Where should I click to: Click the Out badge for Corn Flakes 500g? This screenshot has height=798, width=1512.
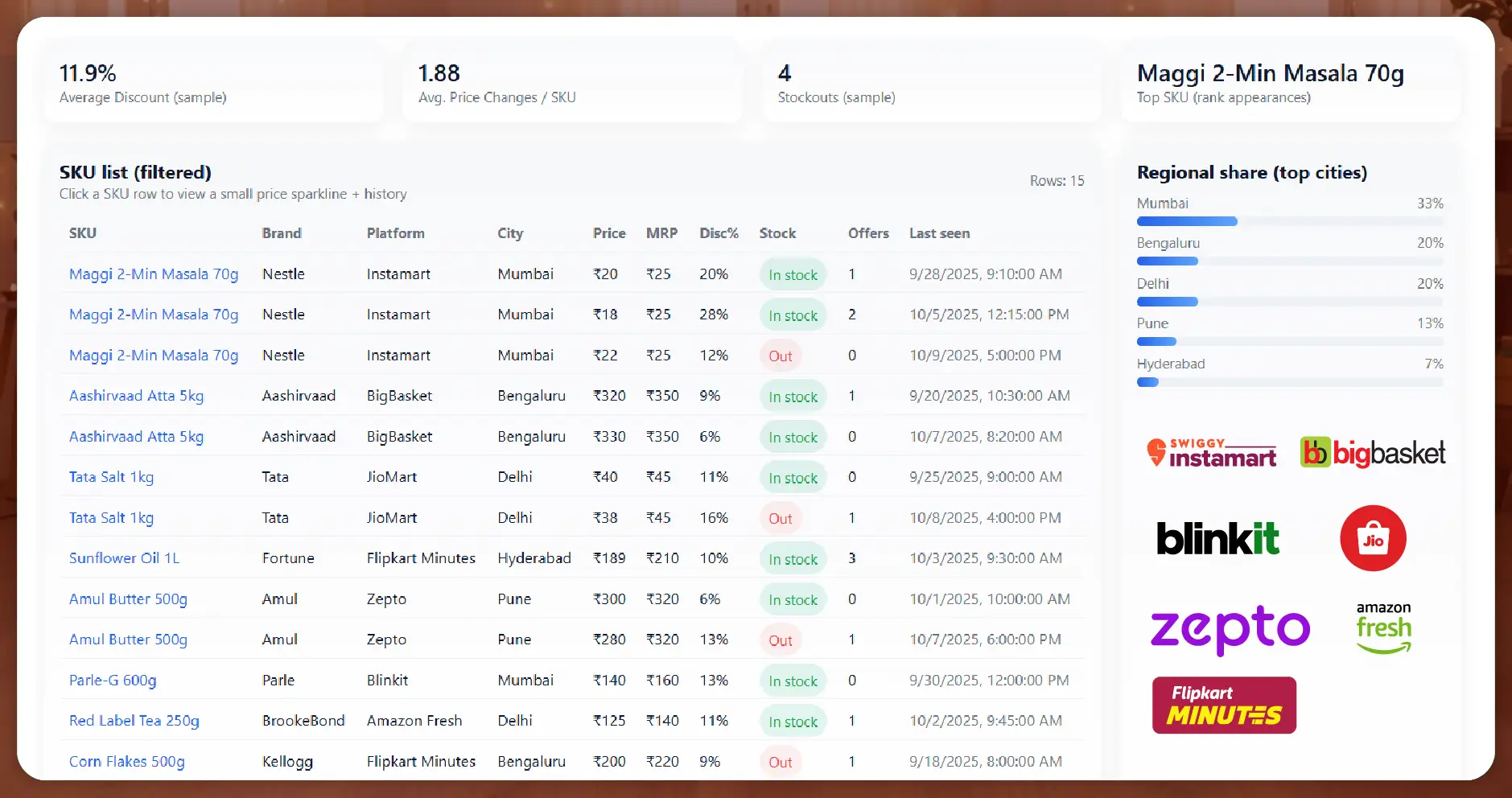tap(780, 762)
